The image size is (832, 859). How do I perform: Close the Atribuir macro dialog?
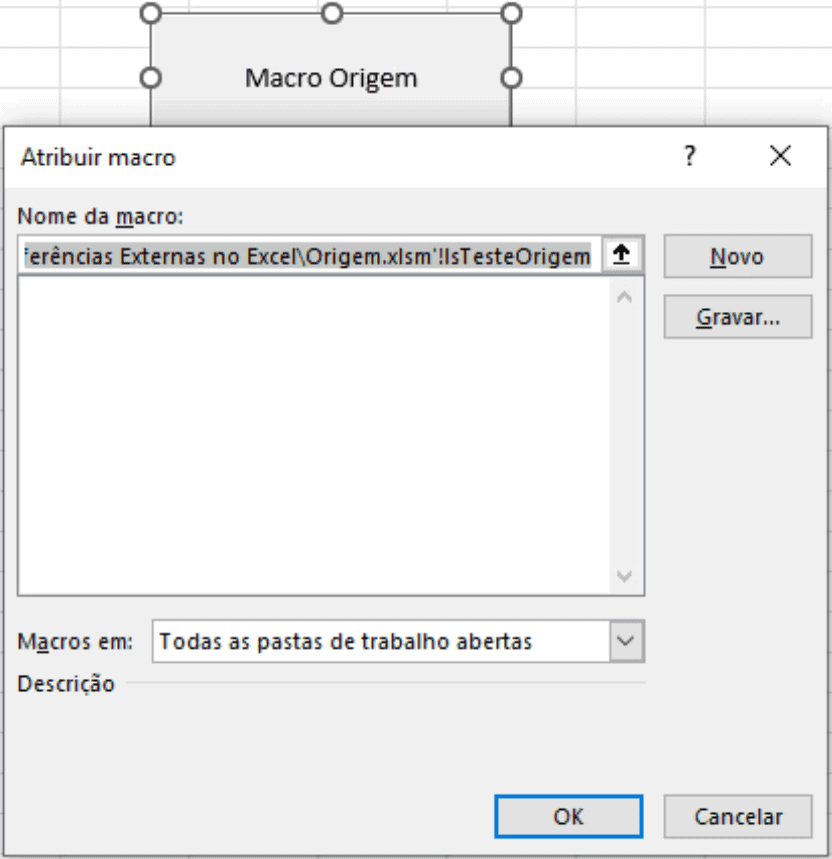point(780,156)
